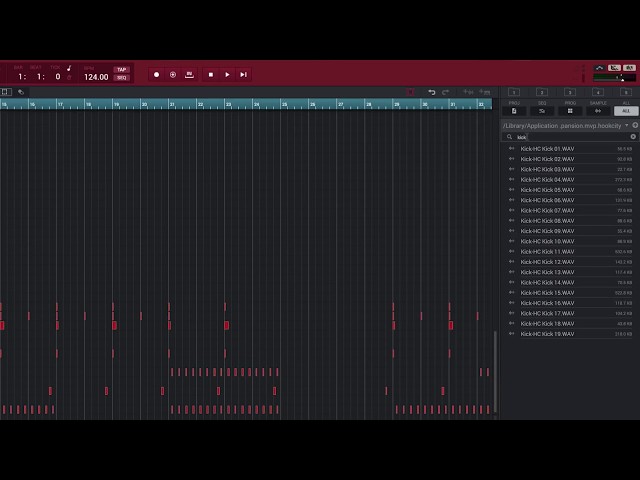
Task: Click the vertical zoom icon
Action: [484, 92]
